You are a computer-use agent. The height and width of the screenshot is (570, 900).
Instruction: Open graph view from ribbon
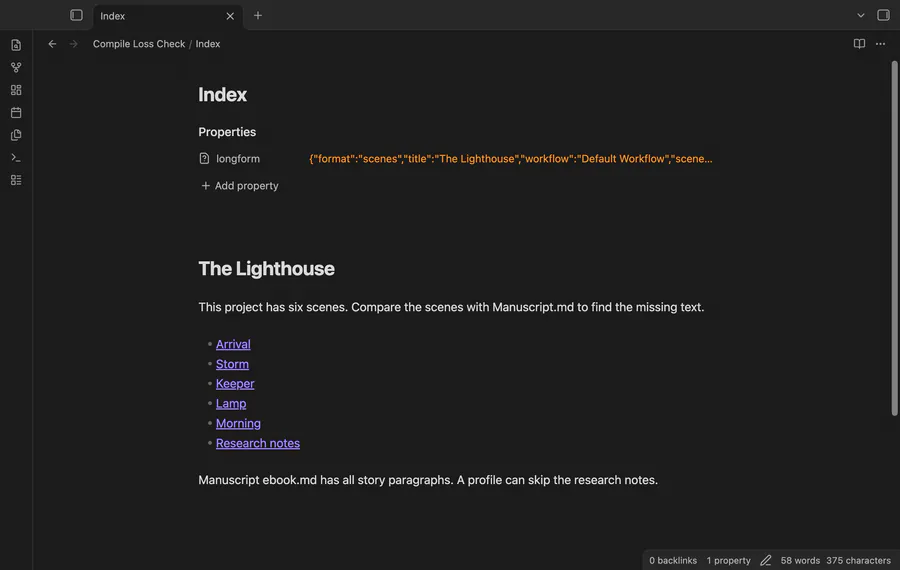pyautogui.click(x=16, y=68)
